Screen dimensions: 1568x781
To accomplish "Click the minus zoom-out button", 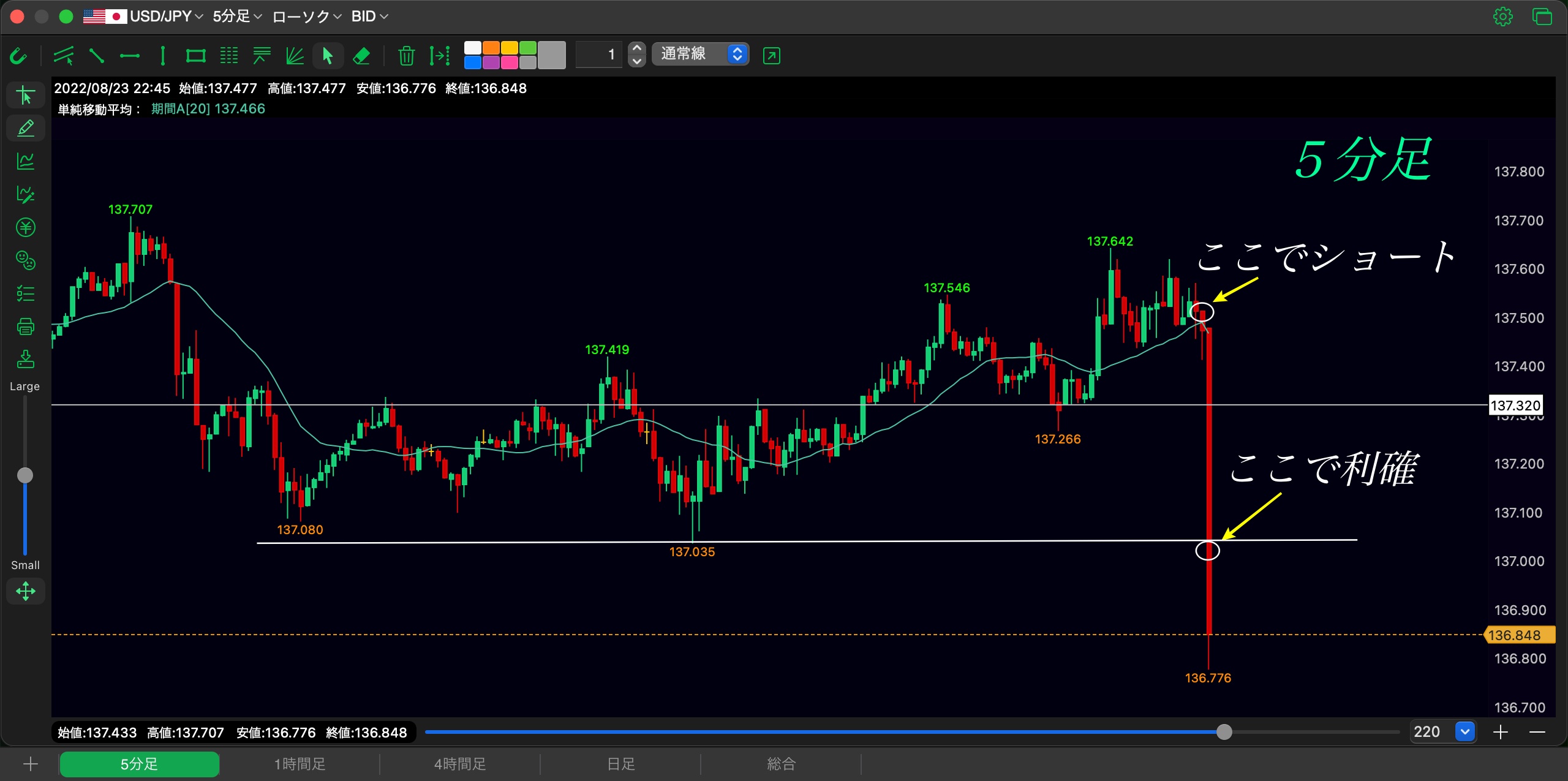I will coord(1537,732).
